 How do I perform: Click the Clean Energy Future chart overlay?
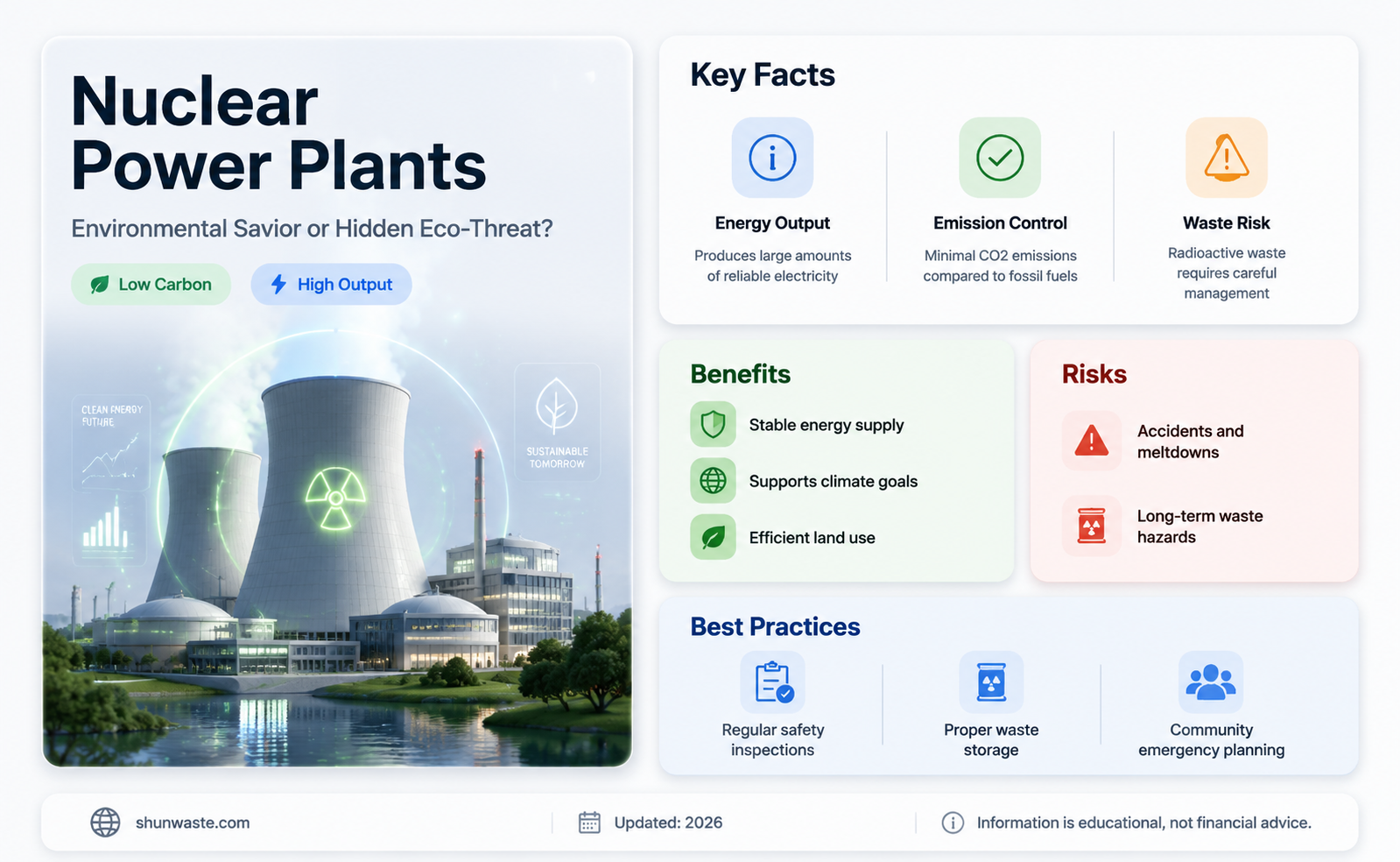111,442
